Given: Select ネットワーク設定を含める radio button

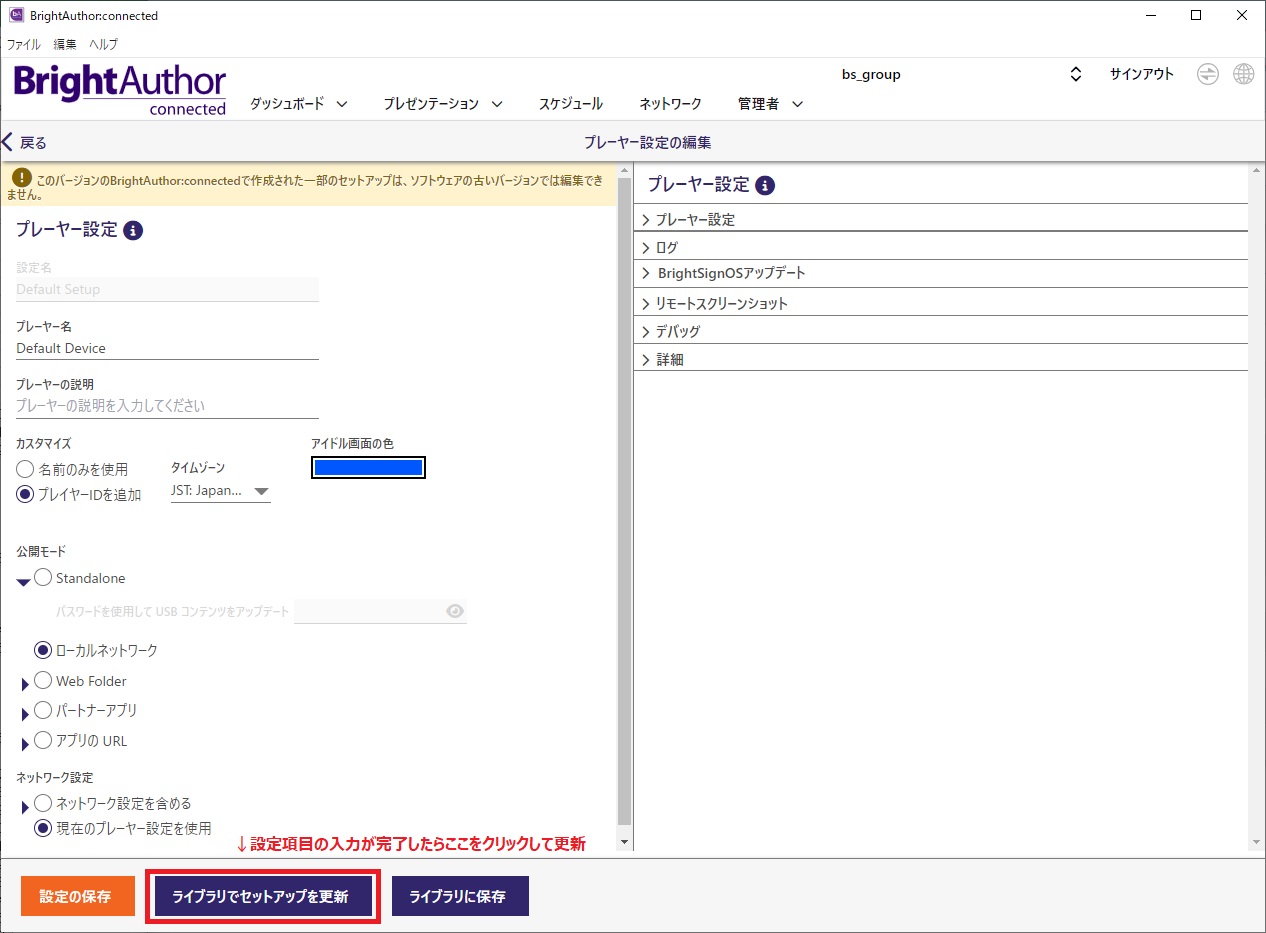Looking at the screenshot, I should coord(43,802).
